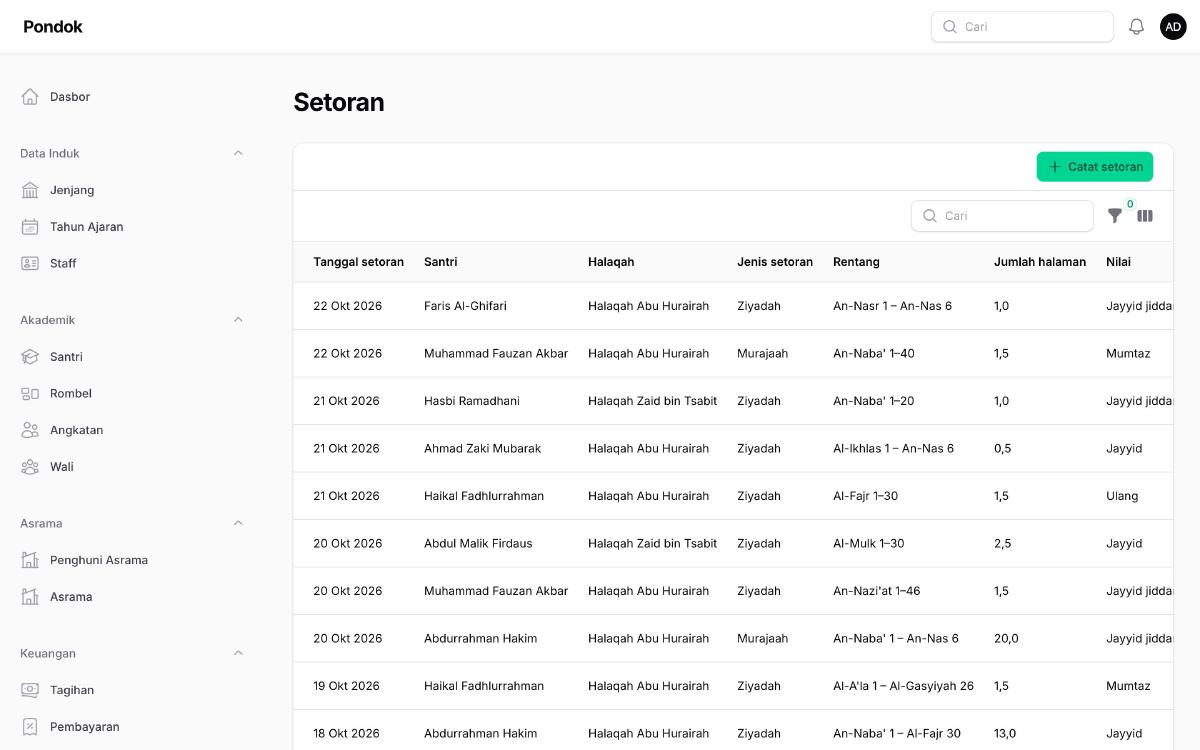Click range An-Naba' 1–40
The image size is (1200, 750).
tap(873, 354)
